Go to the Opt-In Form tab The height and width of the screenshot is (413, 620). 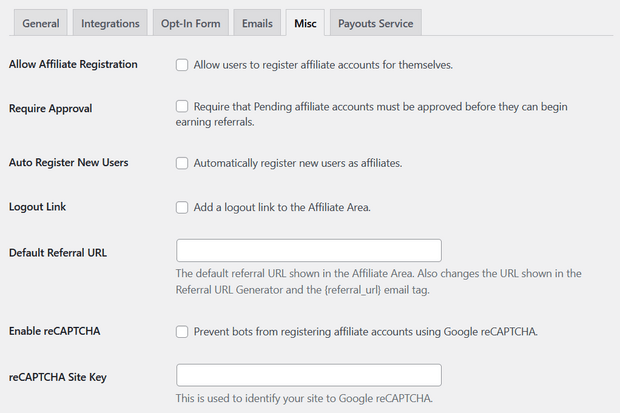pyautogui.click(x=191, y=23)
